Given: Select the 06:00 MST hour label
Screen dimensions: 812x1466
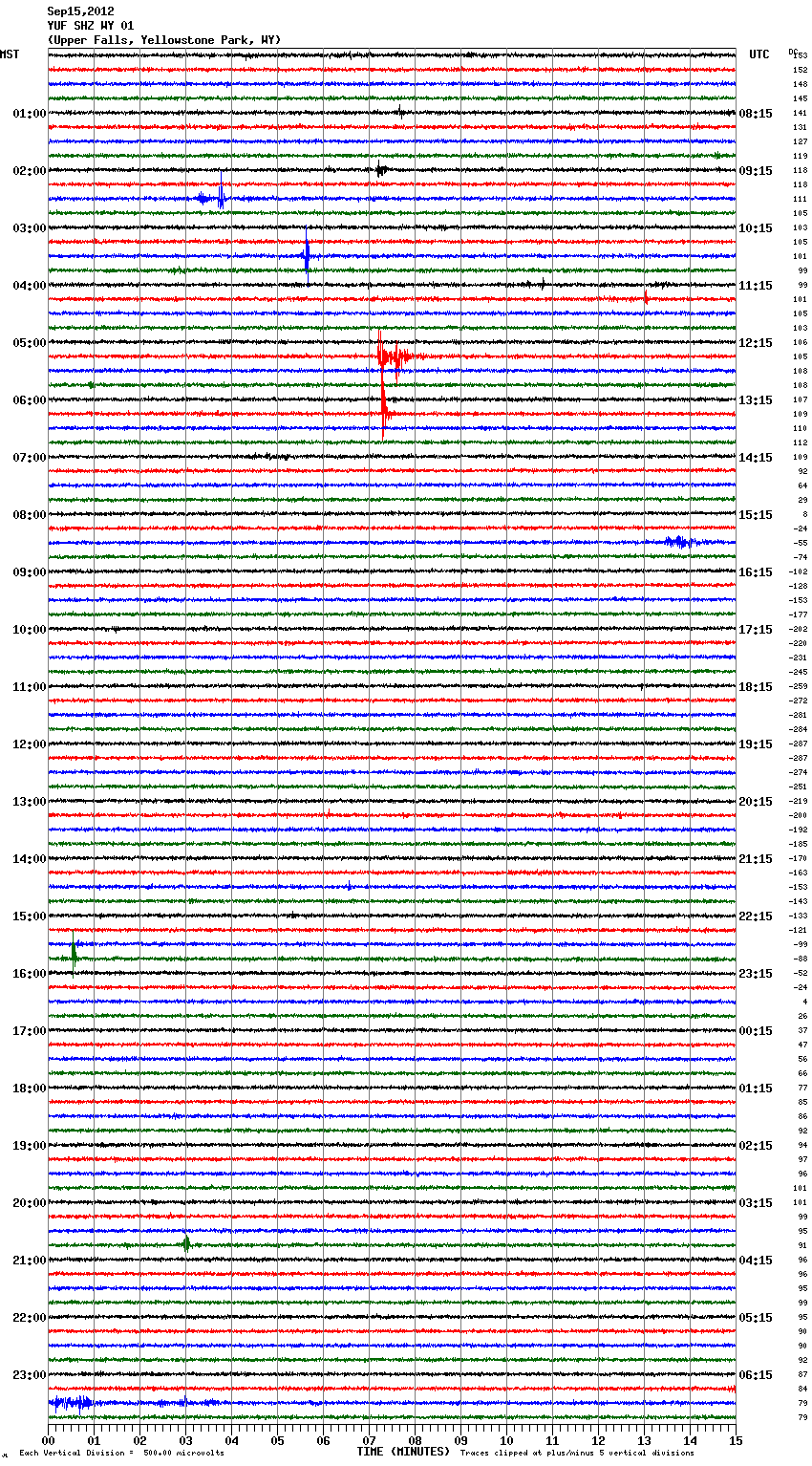Looking at the screenshot, I should (30, 400).
